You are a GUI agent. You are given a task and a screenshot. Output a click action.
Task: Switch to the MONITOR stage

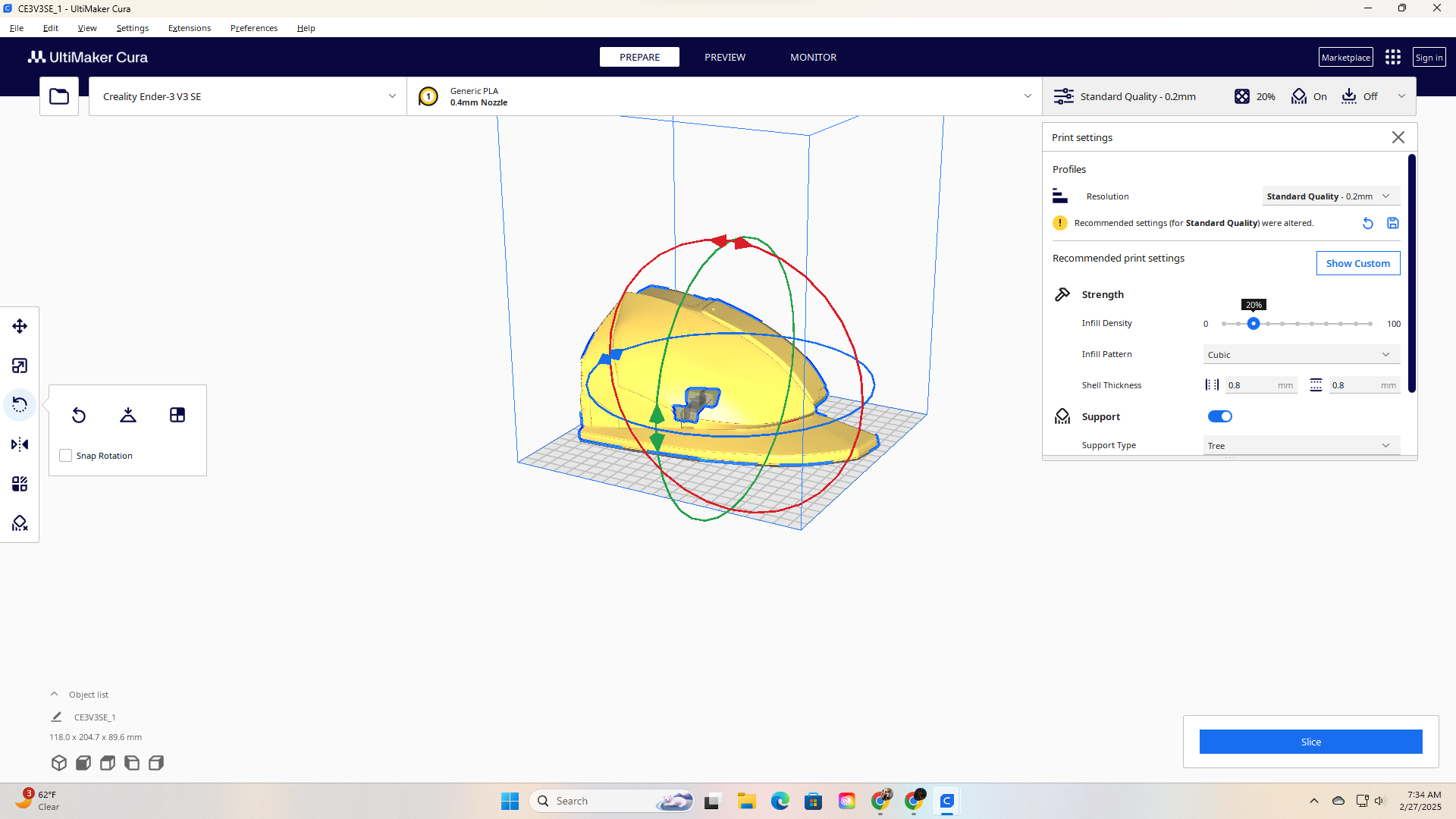(814, 57)
